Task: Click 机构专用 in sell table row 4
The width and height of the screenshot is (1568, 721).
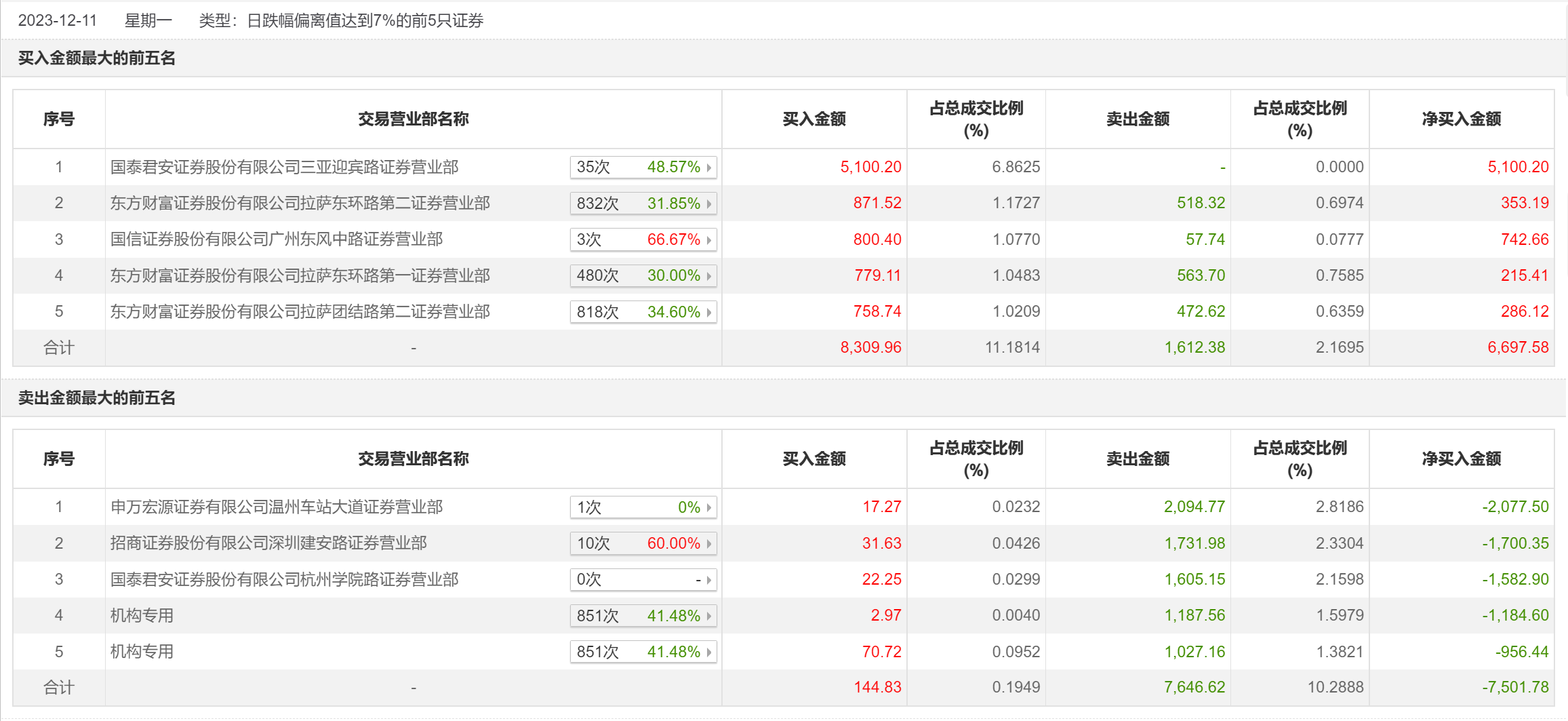Action: click(142, 615)
